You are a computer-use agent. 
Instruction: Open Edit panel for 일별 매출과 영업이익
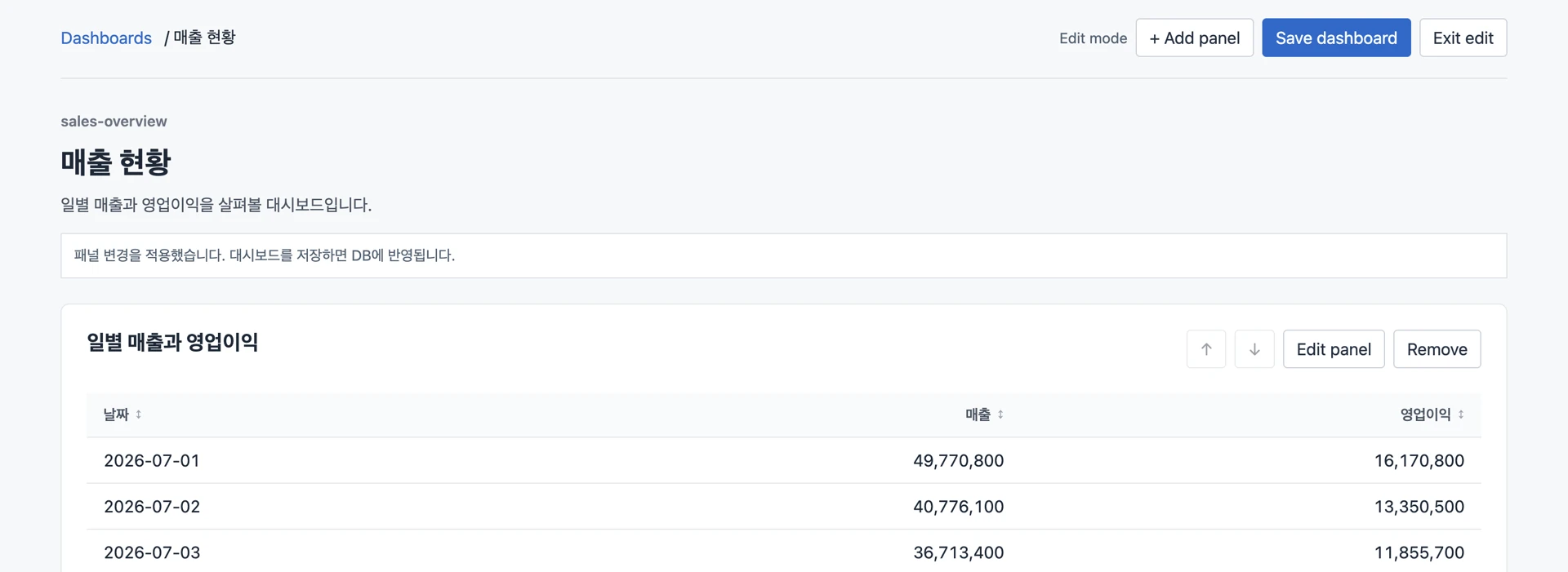coord(1334,349)
